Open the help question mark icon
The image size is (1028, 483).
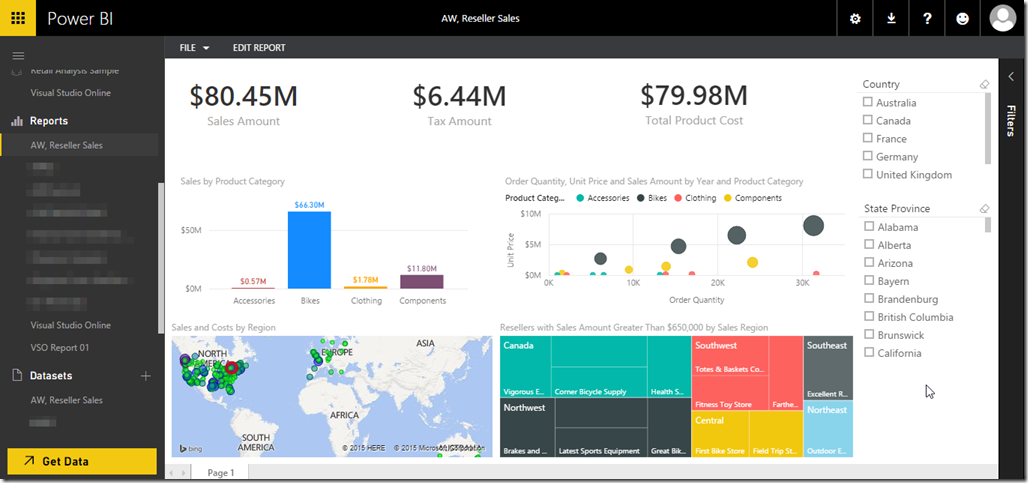tap(927, 18)
